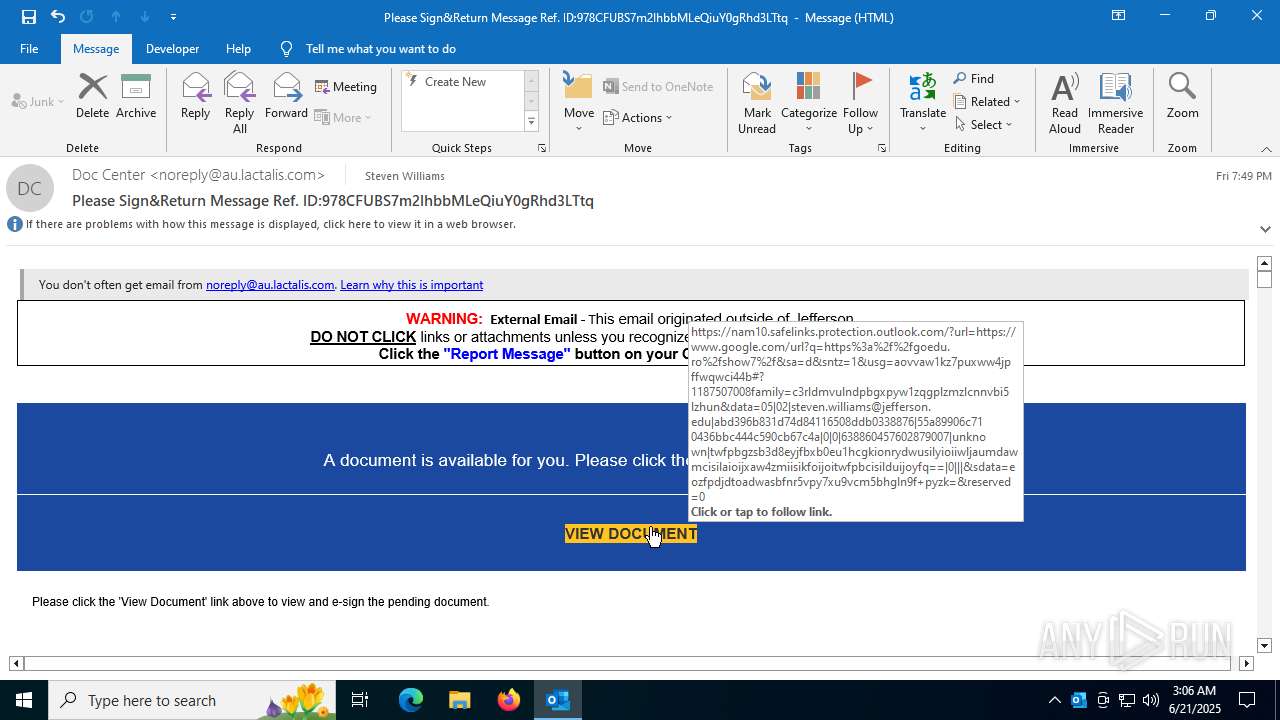Delete this email message
Image resolution: width=1280 pixels, height=720 pixels.
coord(92,96)
